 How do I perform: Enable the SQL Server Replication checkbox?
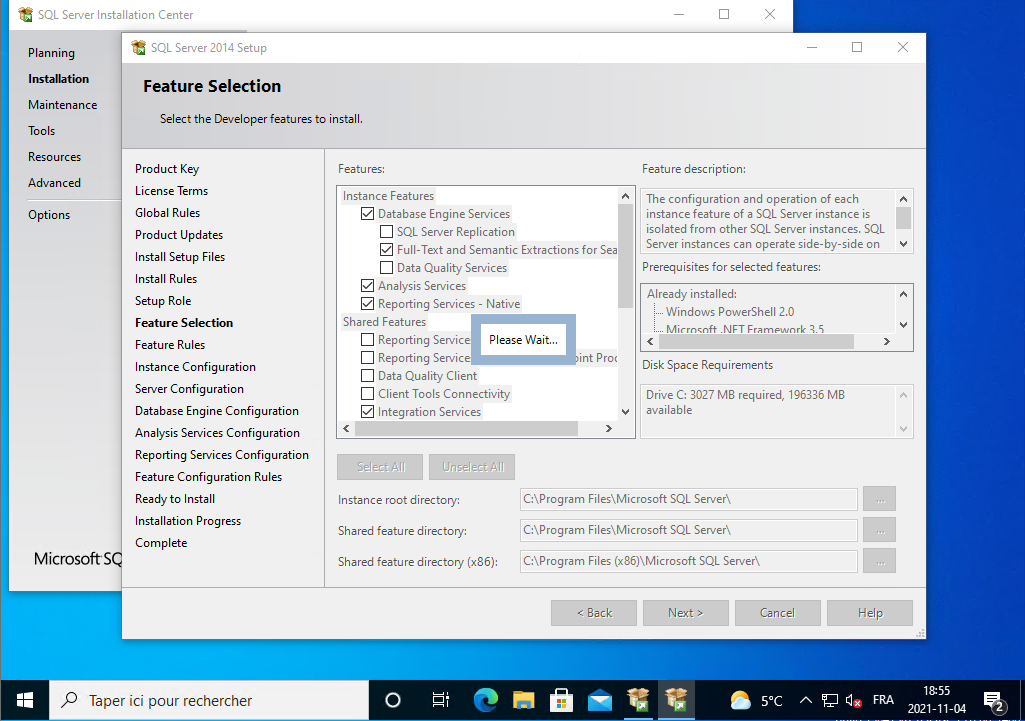pos(387,232)
